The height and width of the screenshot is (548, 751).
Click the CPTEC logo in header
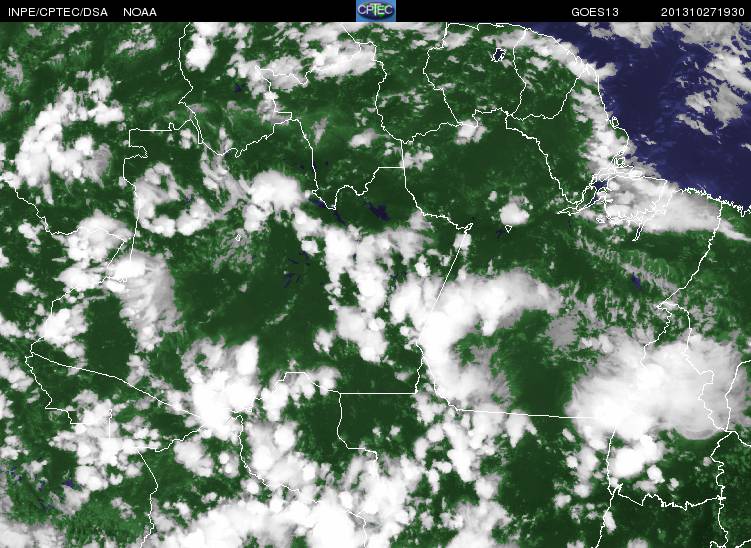(x=376, y=11)
